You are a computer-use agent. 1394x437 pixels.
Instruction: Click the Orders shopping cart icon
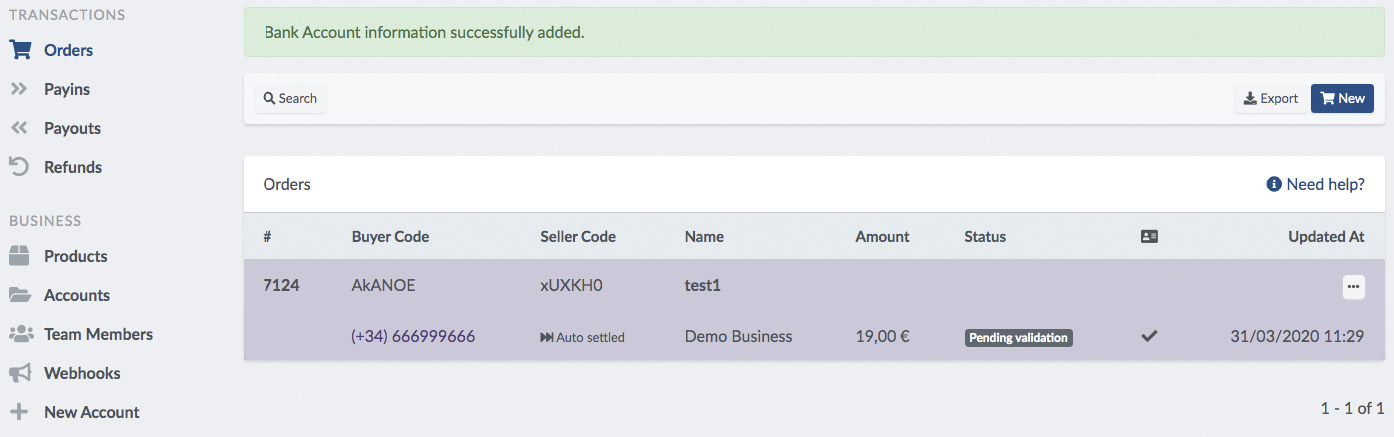point(20,50)
